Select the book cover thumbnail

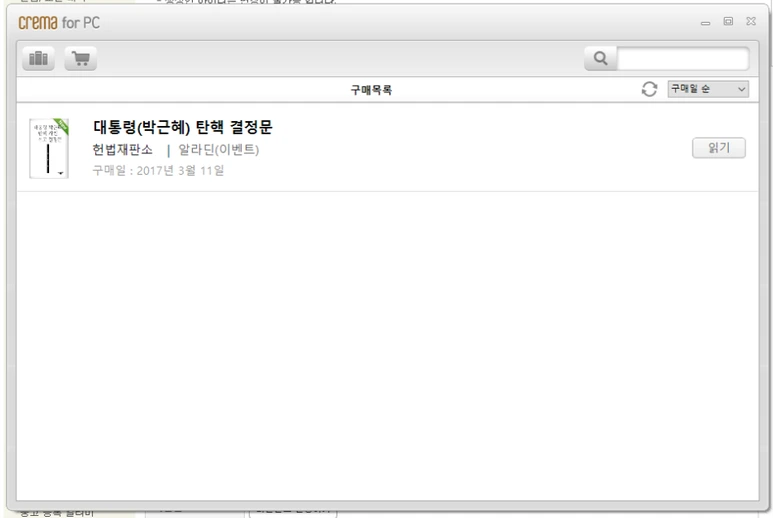click(49, 148)
